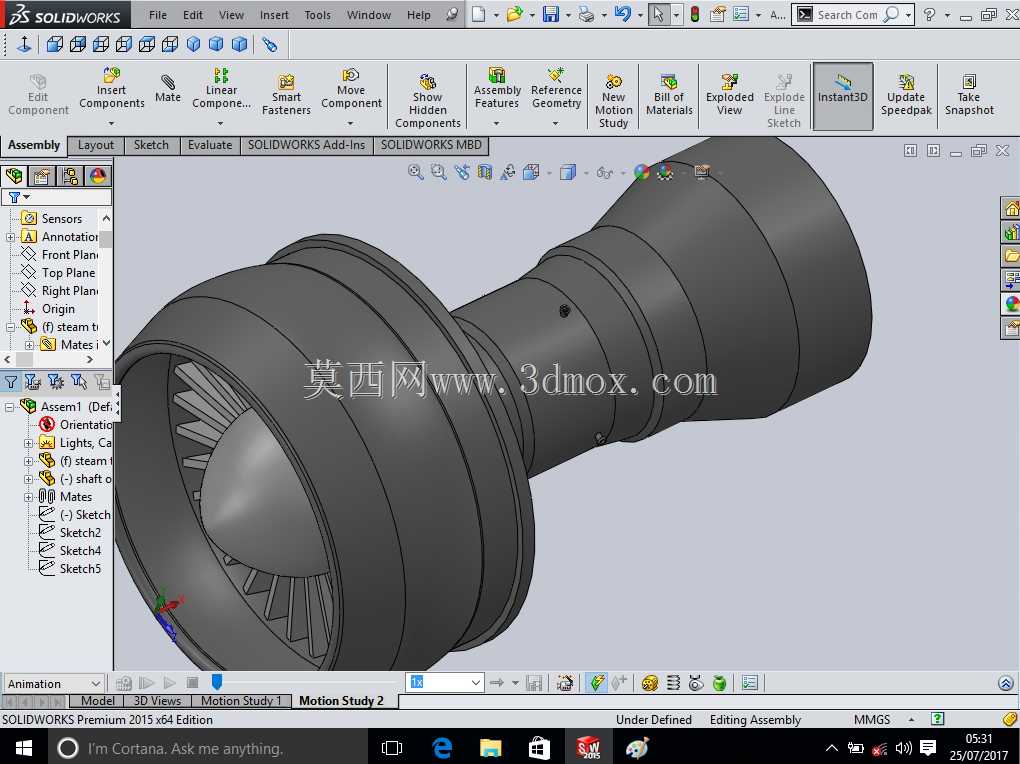Toggle filter animated in motion tree
Screen dimensions: 1020x764
tap(33, 381)
